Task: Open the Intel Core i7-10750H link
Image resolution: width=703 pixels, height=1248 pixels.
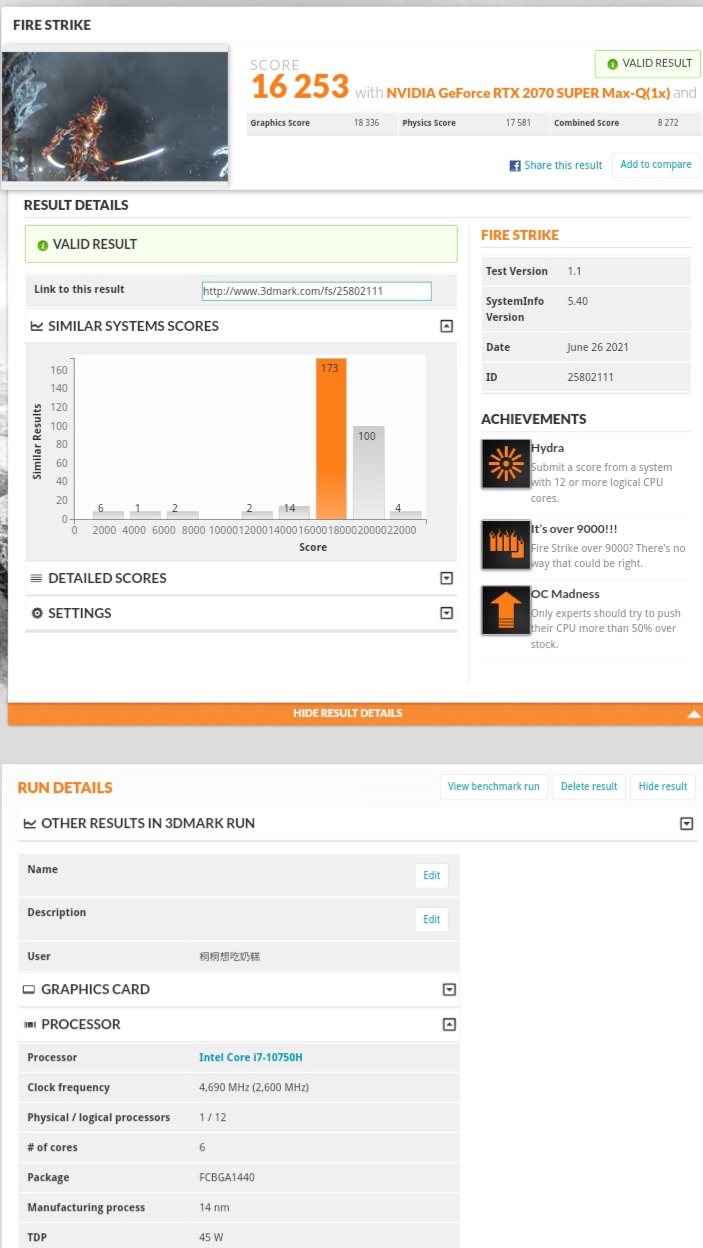Action: (251, 1058)
